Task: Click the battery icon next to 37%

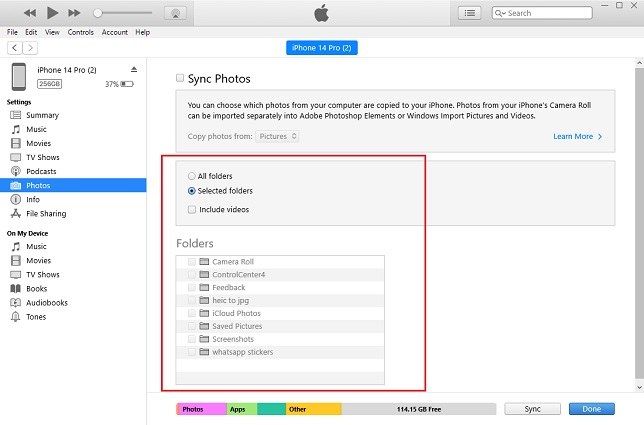Action: click(x=127, y=84)
